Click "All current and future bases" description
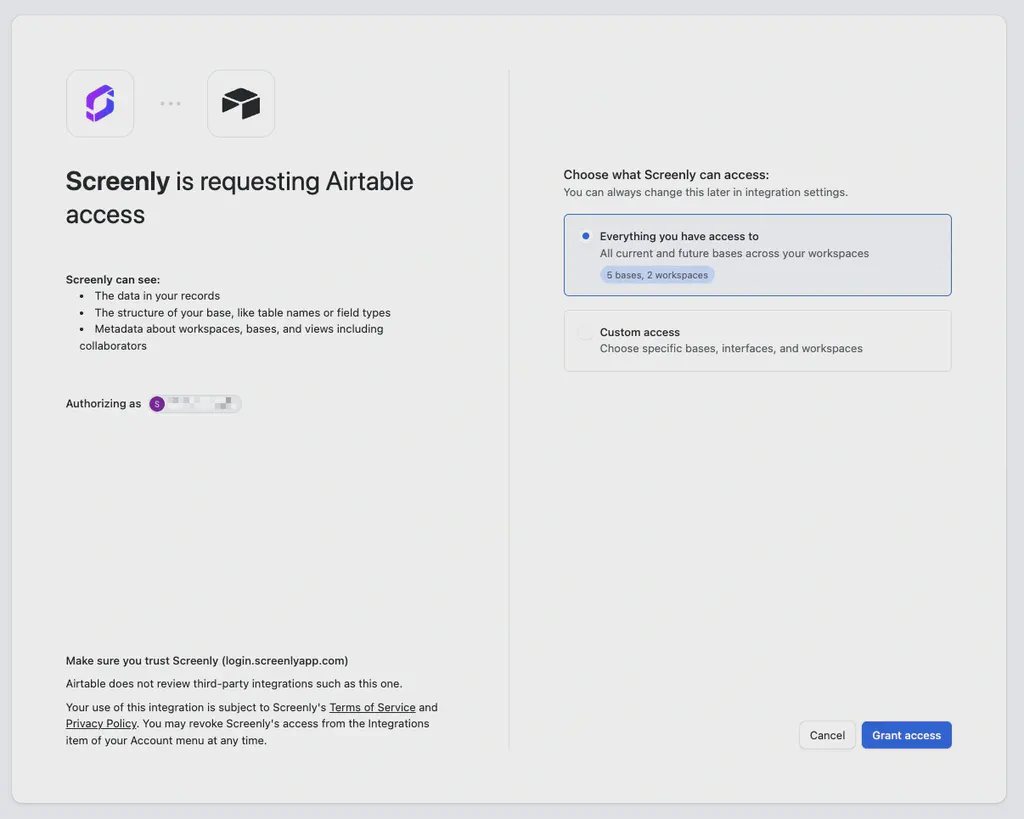The image size is (1024, 819). tap(734, 253)
